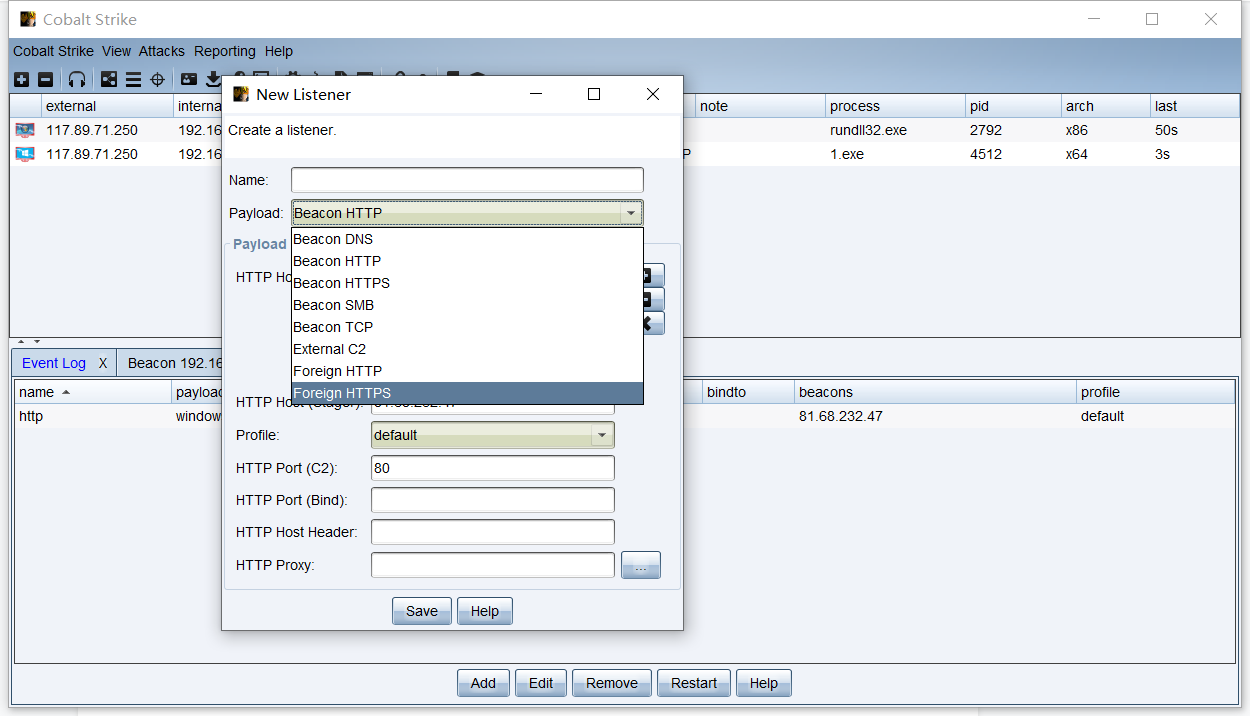Click the Cobalt Strike title bar logo
Image resolution: width=1250 pixels, height=716 pixels.
[28, 19]
